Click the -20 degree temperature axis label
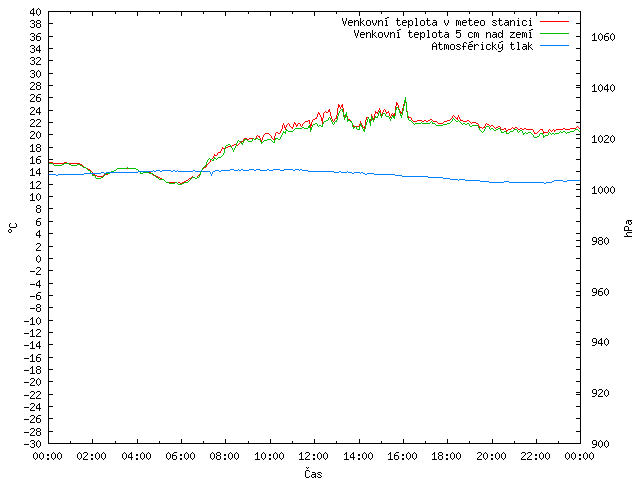 33,382
